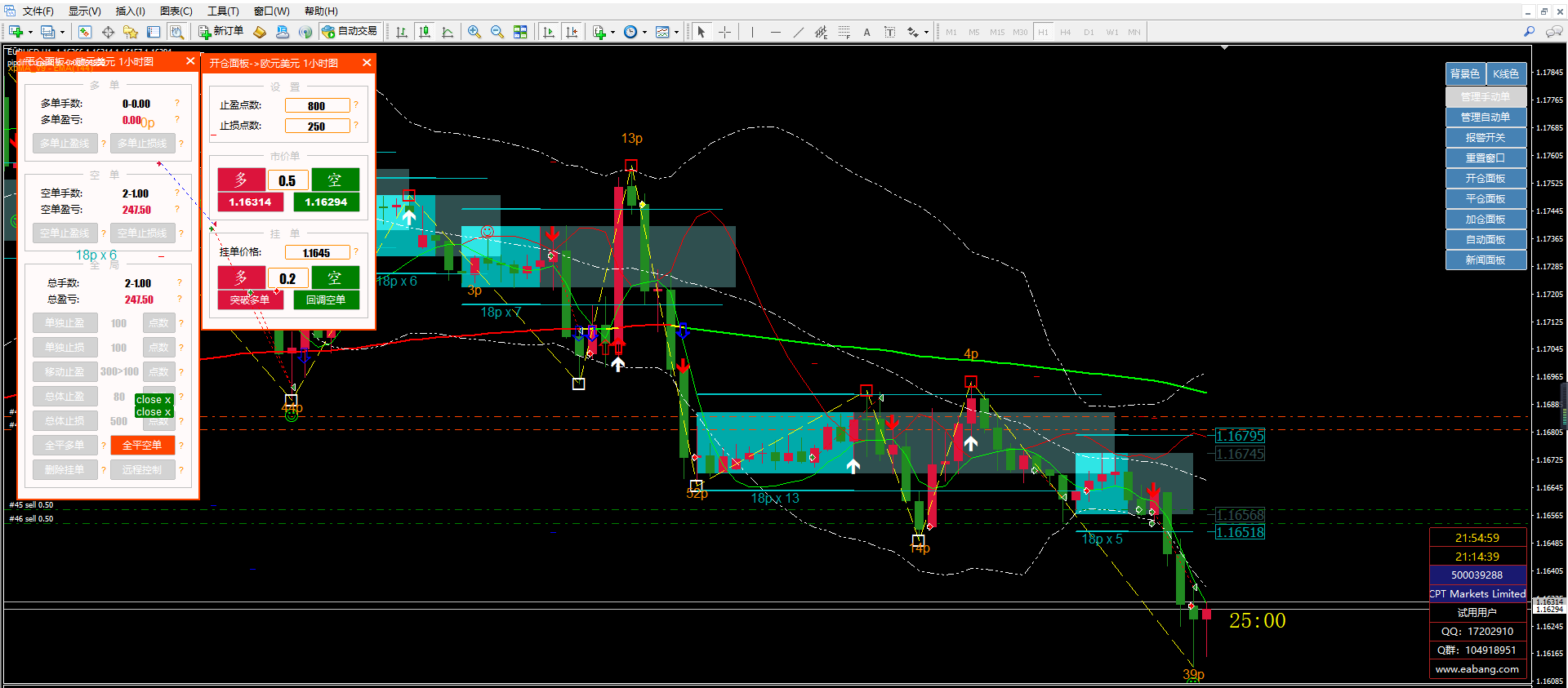Click the Templates icon
Image resolution: width=1568 pixels, height=688 pixels.
pyautogui.click(x=662, y=32)
